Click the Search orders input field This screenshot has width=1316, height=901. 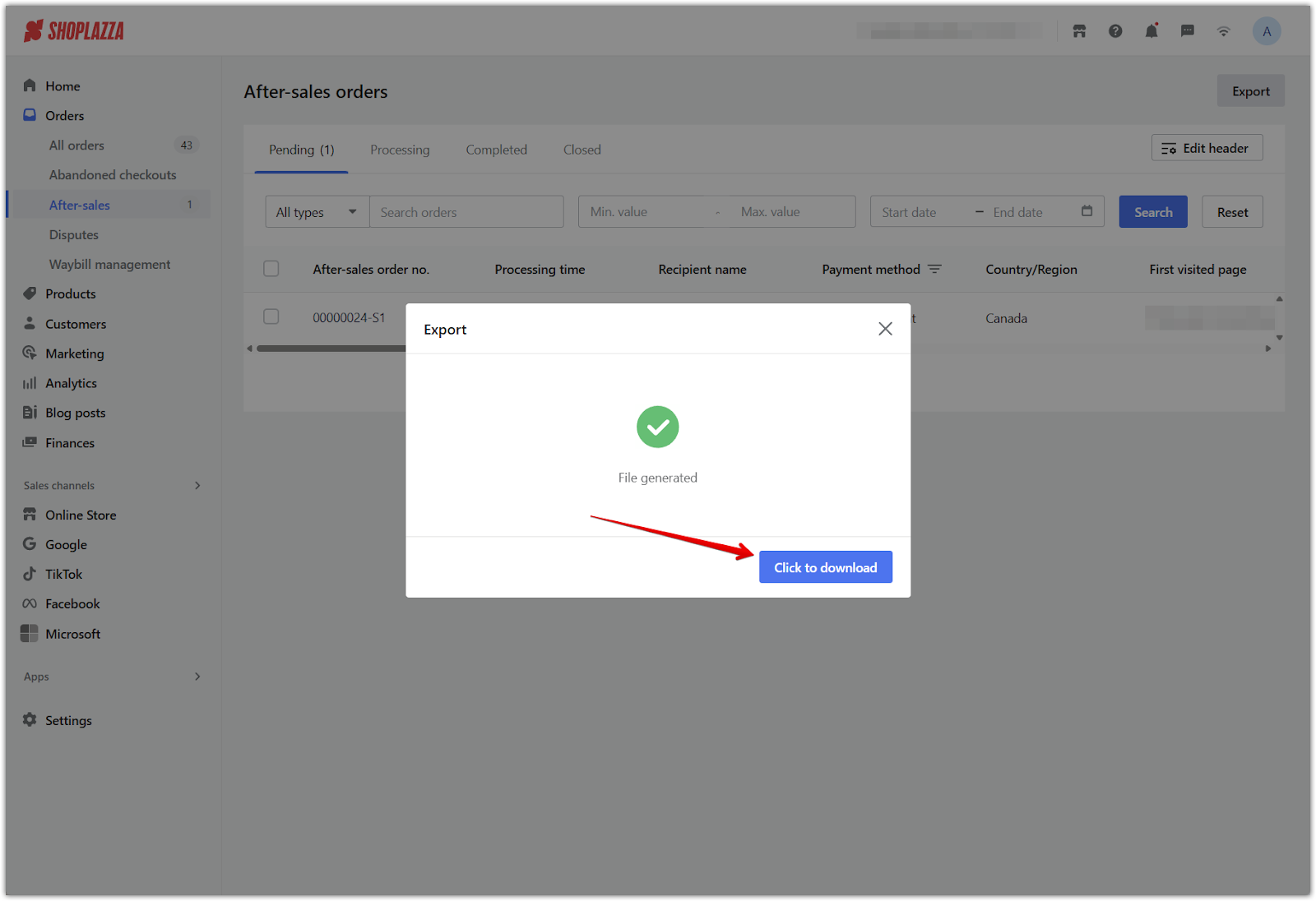pos(466,212)
